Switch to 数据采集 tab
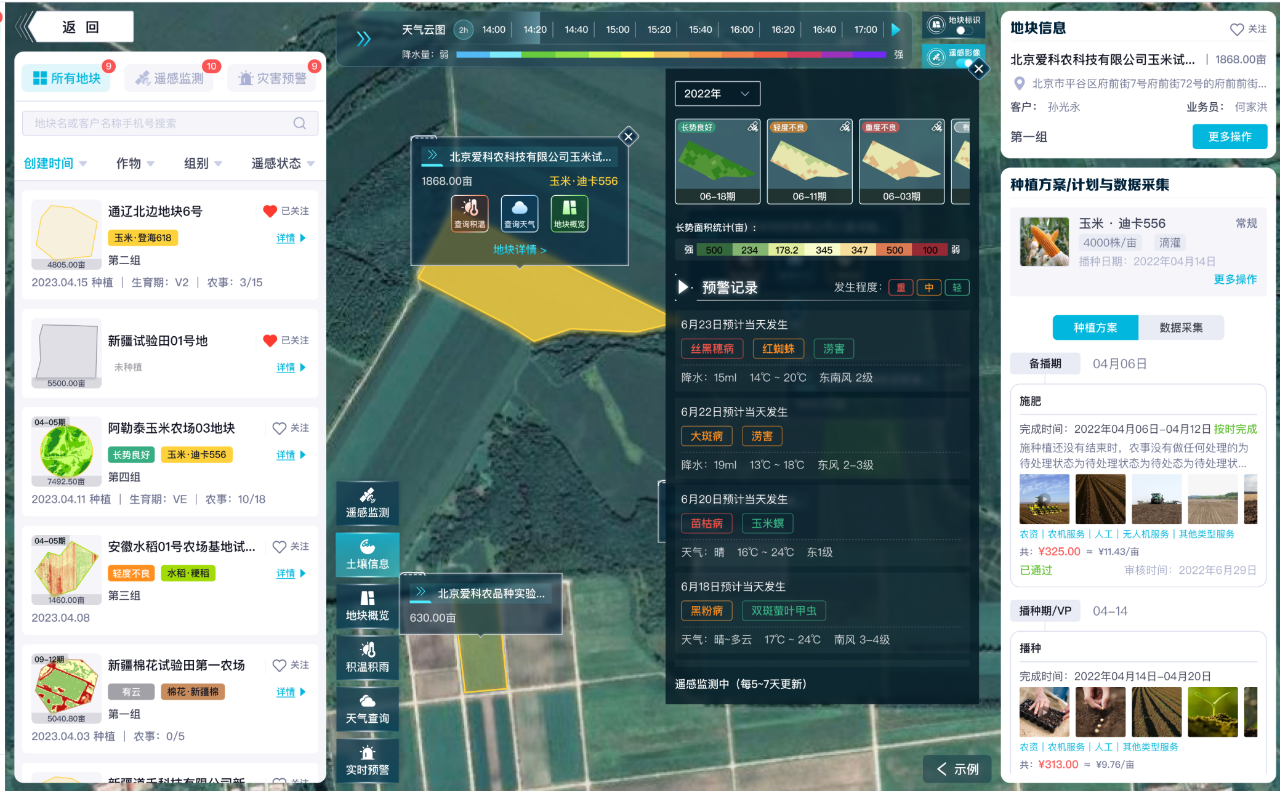The width and height of the screenshot is (1280, 791). click(1181, 328)
